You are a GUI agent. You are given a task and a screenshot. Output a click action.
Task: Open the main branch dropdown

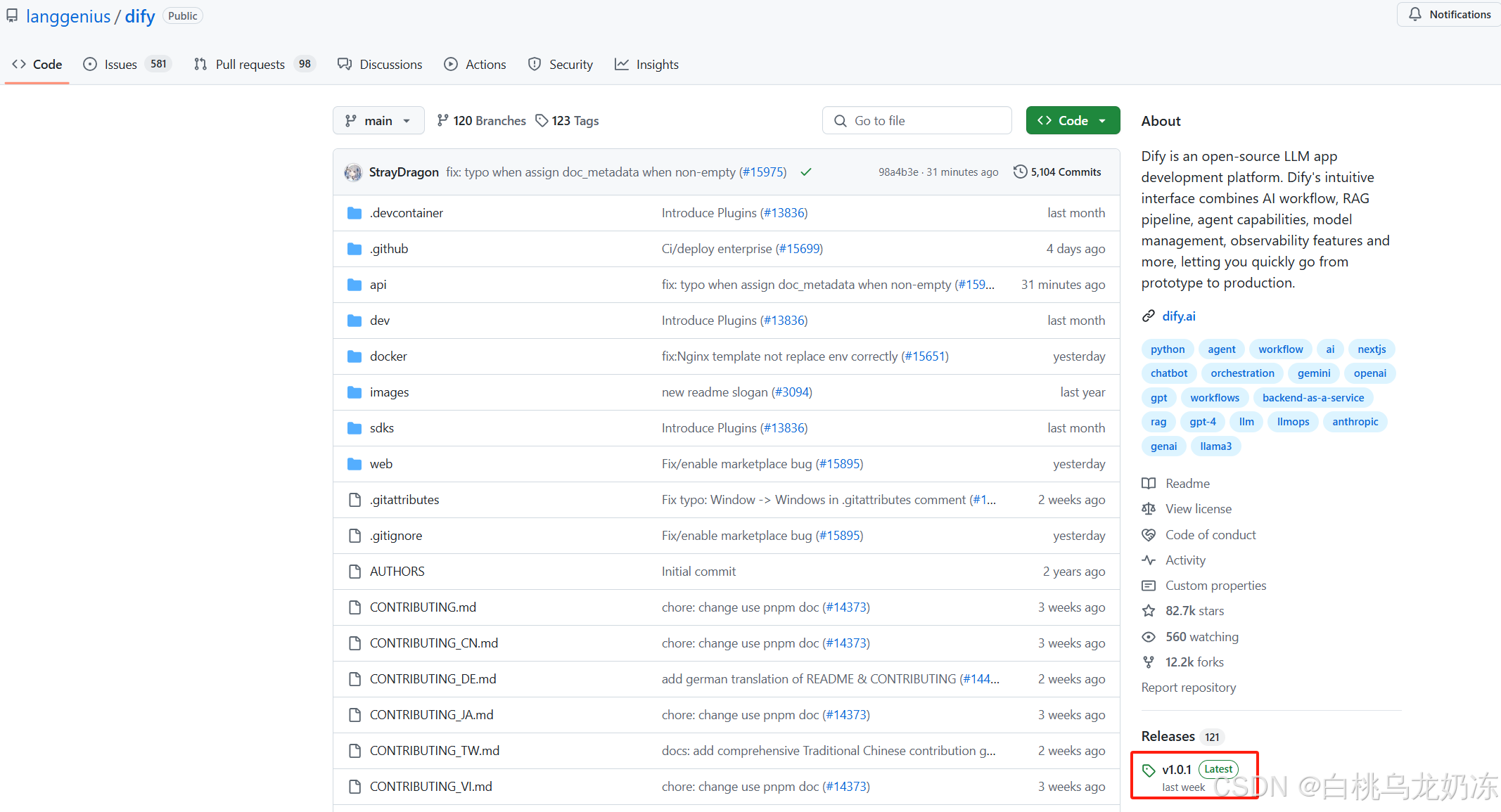(378, 120)
